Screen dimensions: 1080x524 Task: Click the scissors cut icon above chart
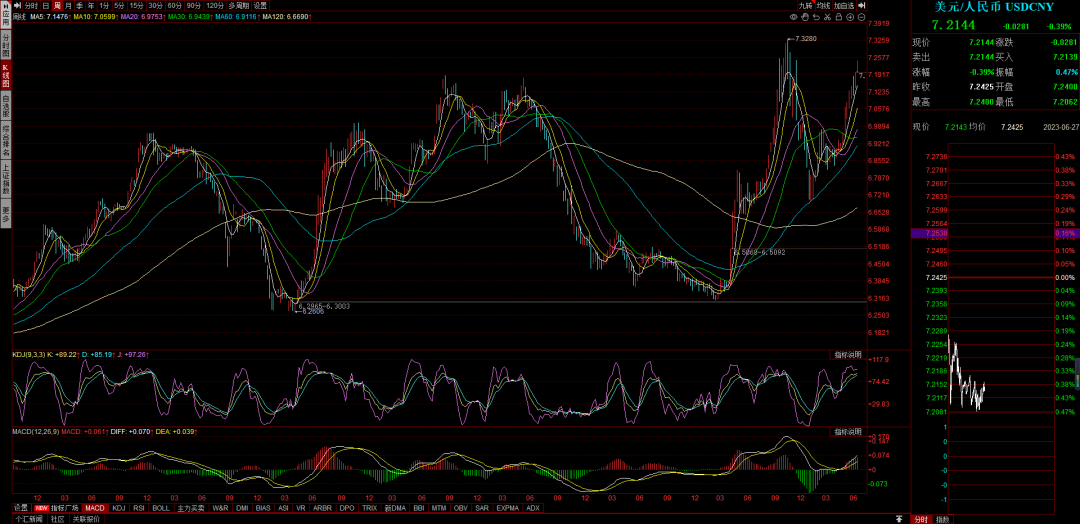point(827,17)
